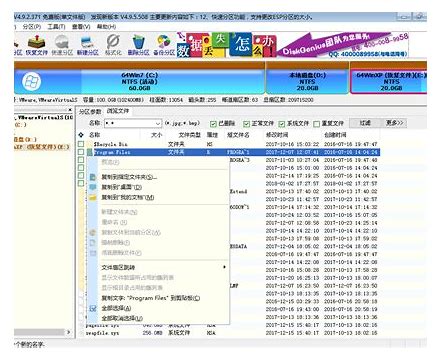Select the 本地磁盘(D:) partition block
Image resolution: width=442 pixels, height=360 pixels.
point(307,82)
